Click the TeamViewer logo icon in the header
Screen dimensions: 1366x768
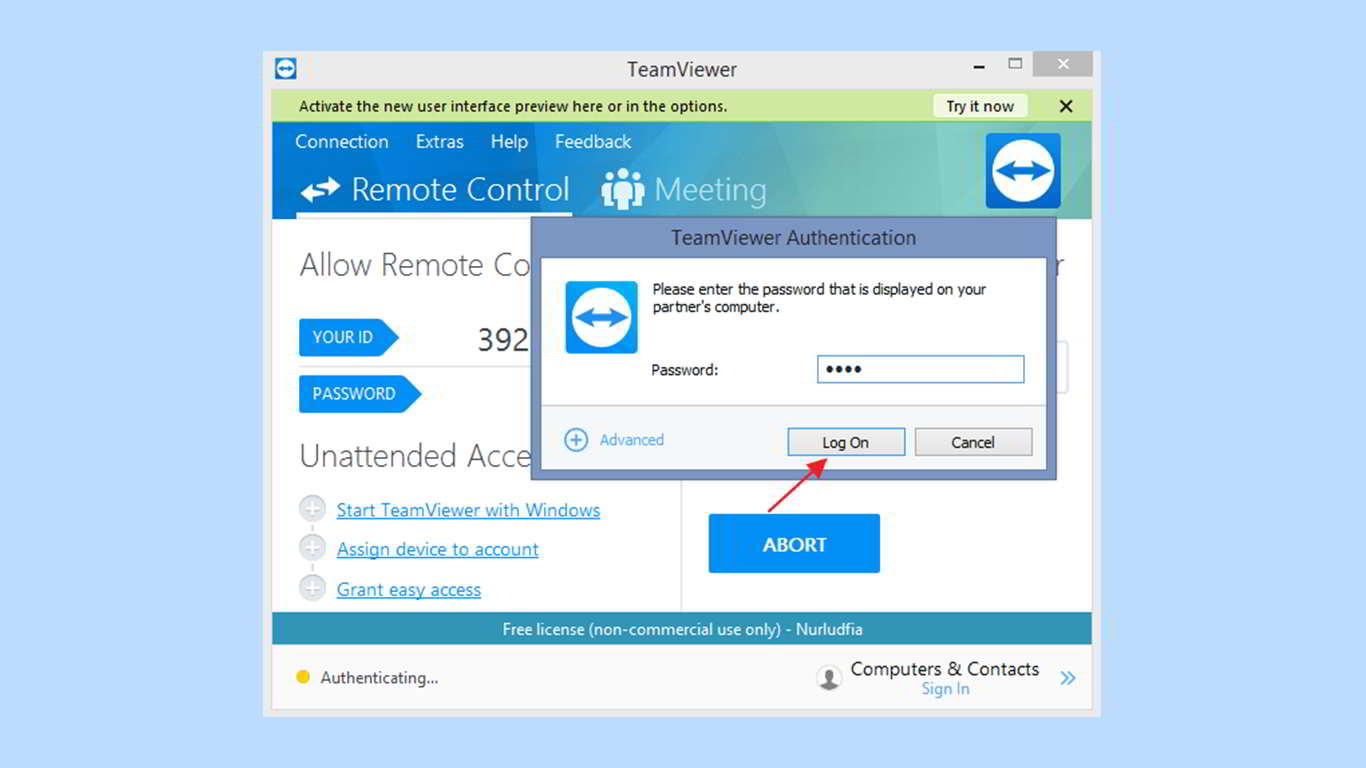tap(1022, 170)
